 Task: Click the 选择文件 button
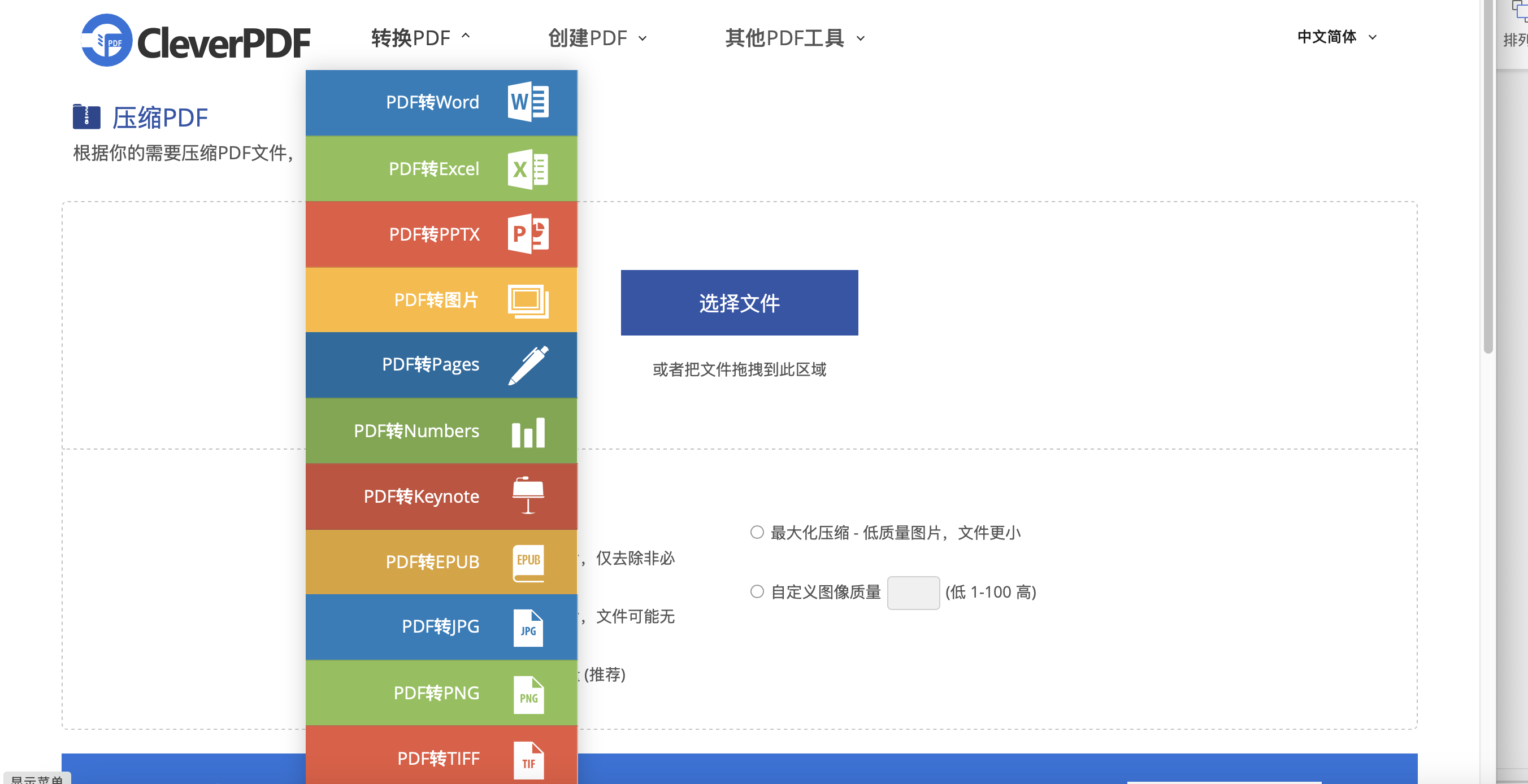point(739,303)
